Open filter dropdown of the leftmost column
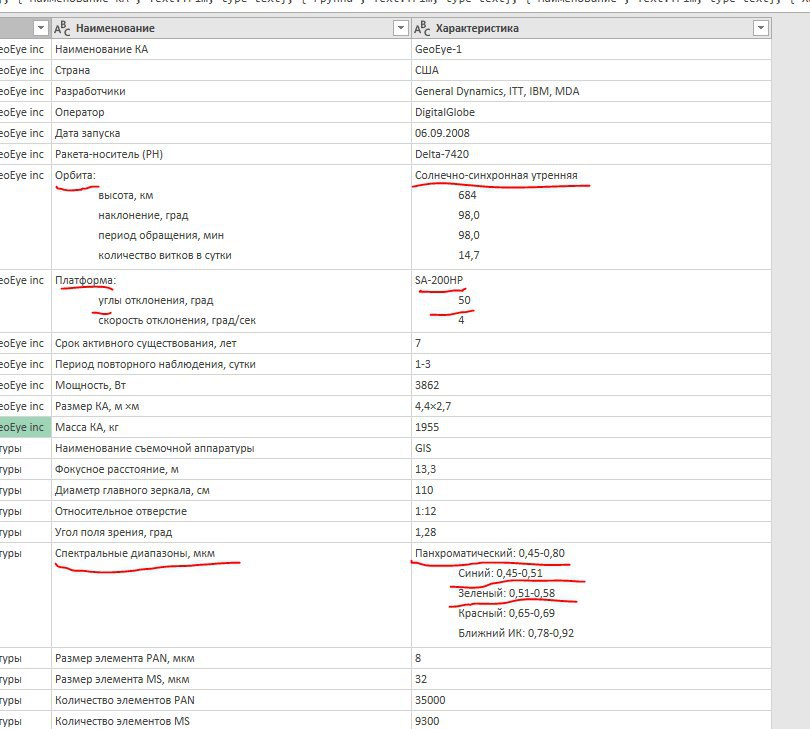The height and width of the screenshot is (729, 810). (x=40, y=28)
